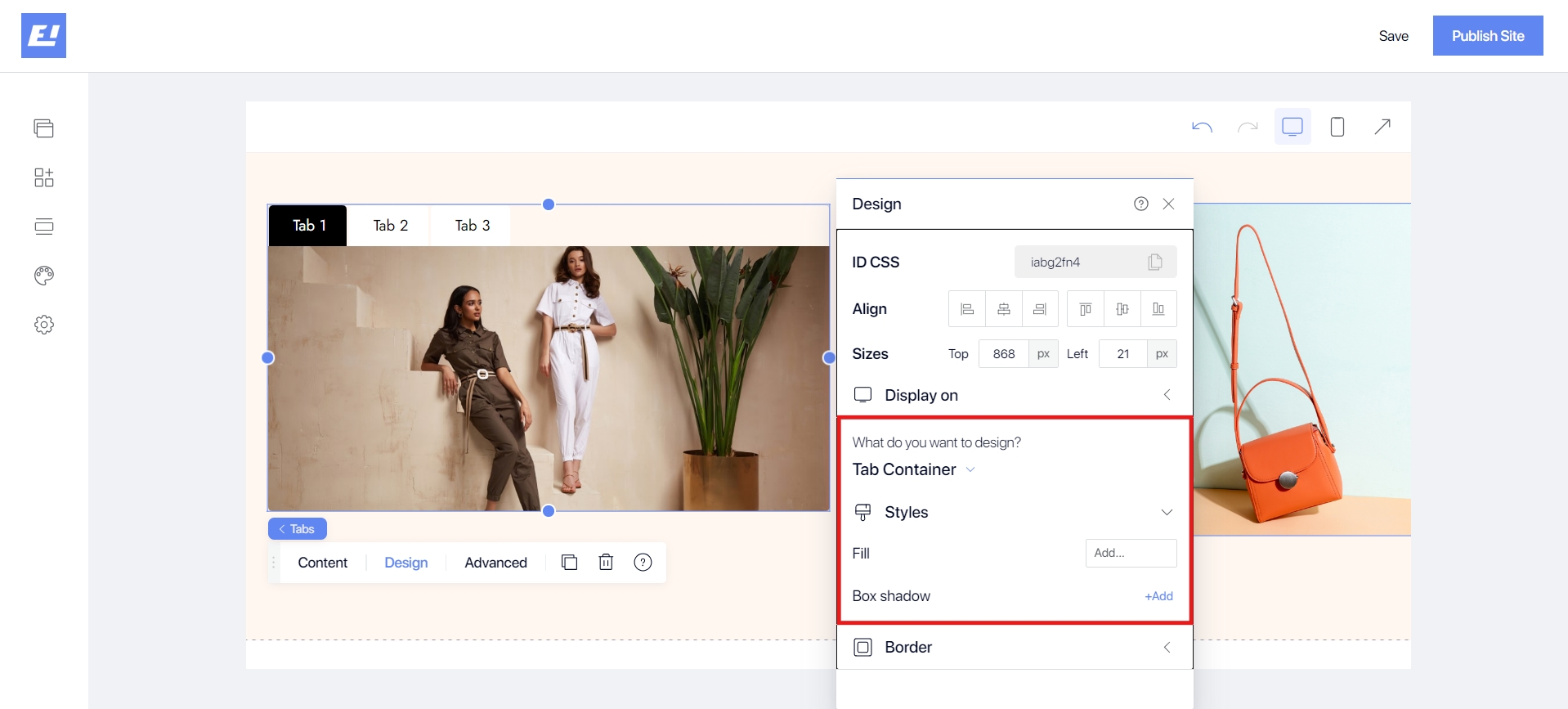Screen dimensions: 1568x709
Task: Duplicate the Tabs widget
Action: [569, 563]
